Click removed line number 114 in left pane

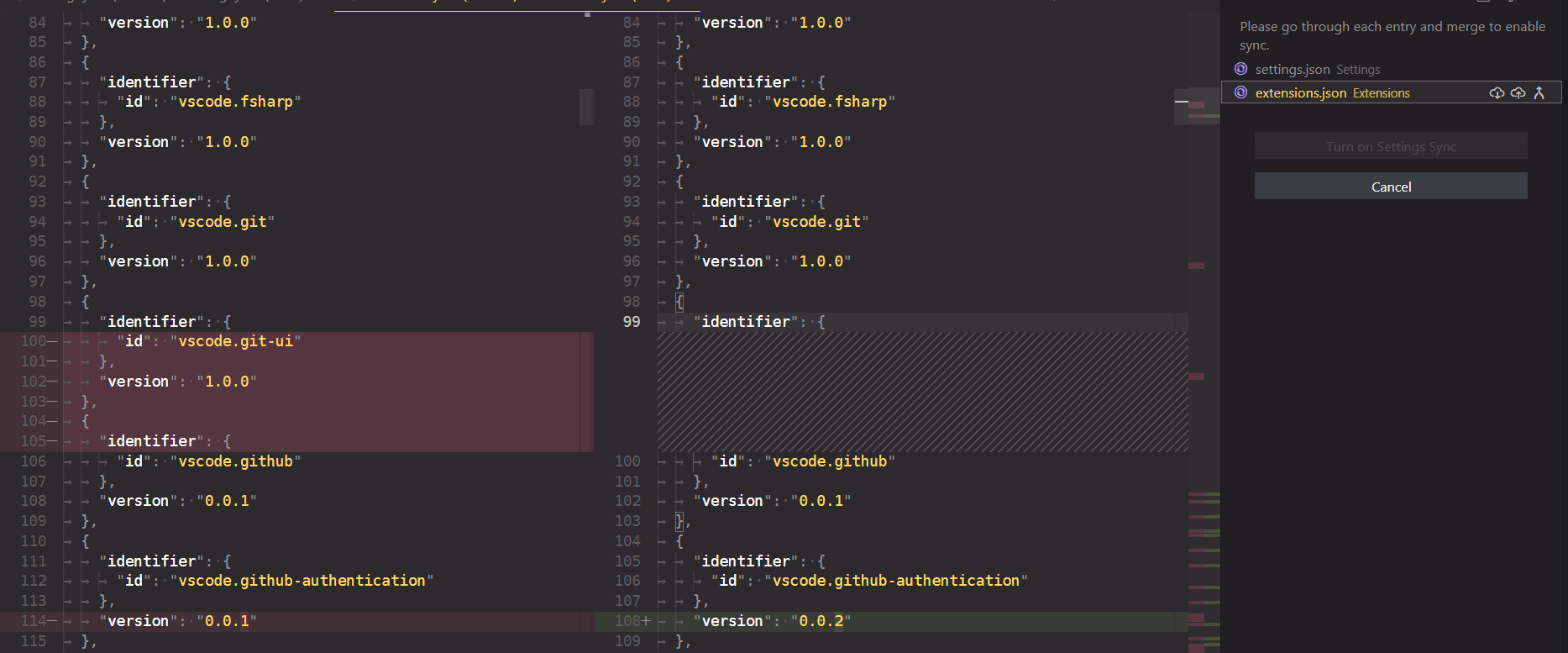34,621
